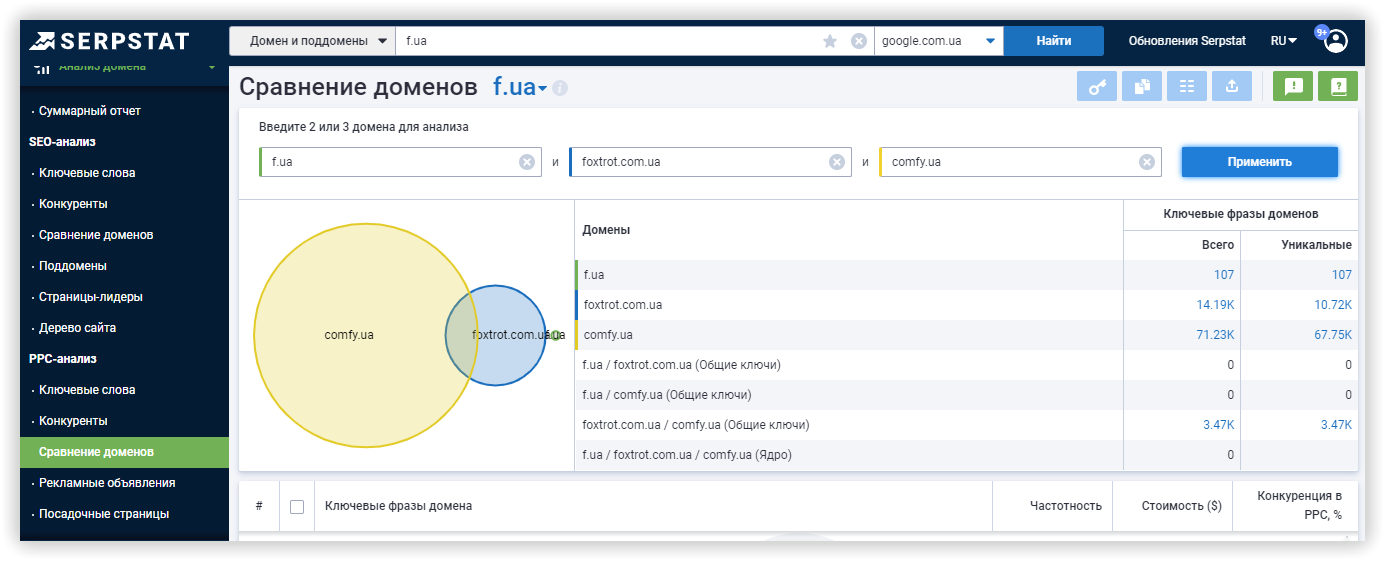Open SEO 'Сравнение доменов' in sidebar
The image size is (1385, 561).
point(96,235)
